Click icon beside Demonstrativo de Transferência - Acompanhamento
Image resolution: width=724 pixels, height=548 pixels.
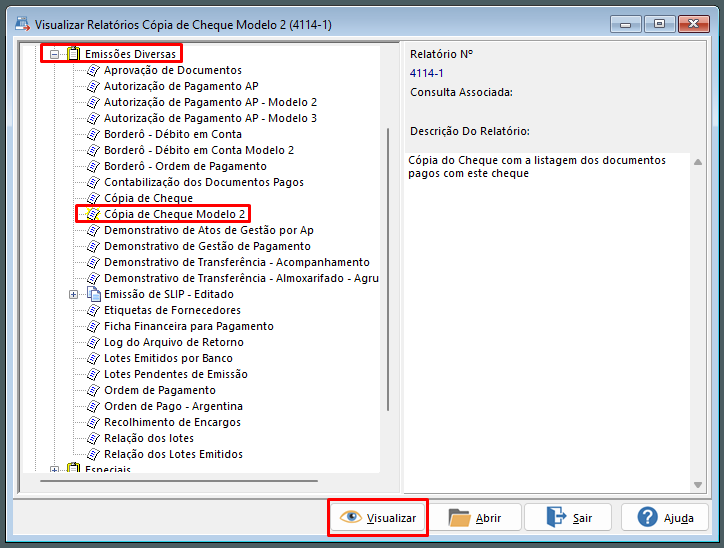point(94,262)
